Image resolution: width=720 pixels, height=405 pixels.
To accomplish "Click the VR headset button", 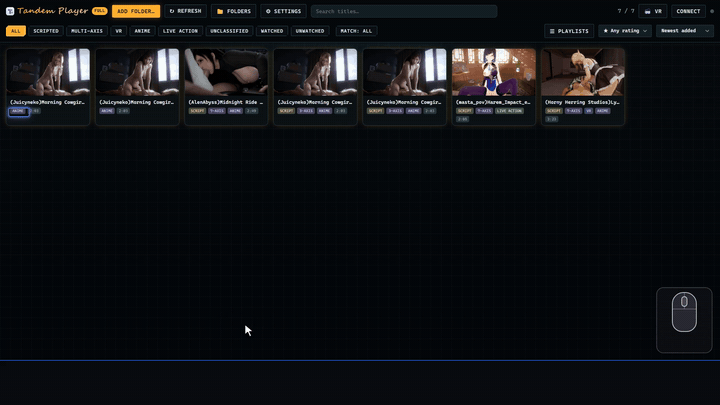I will 652,11.
